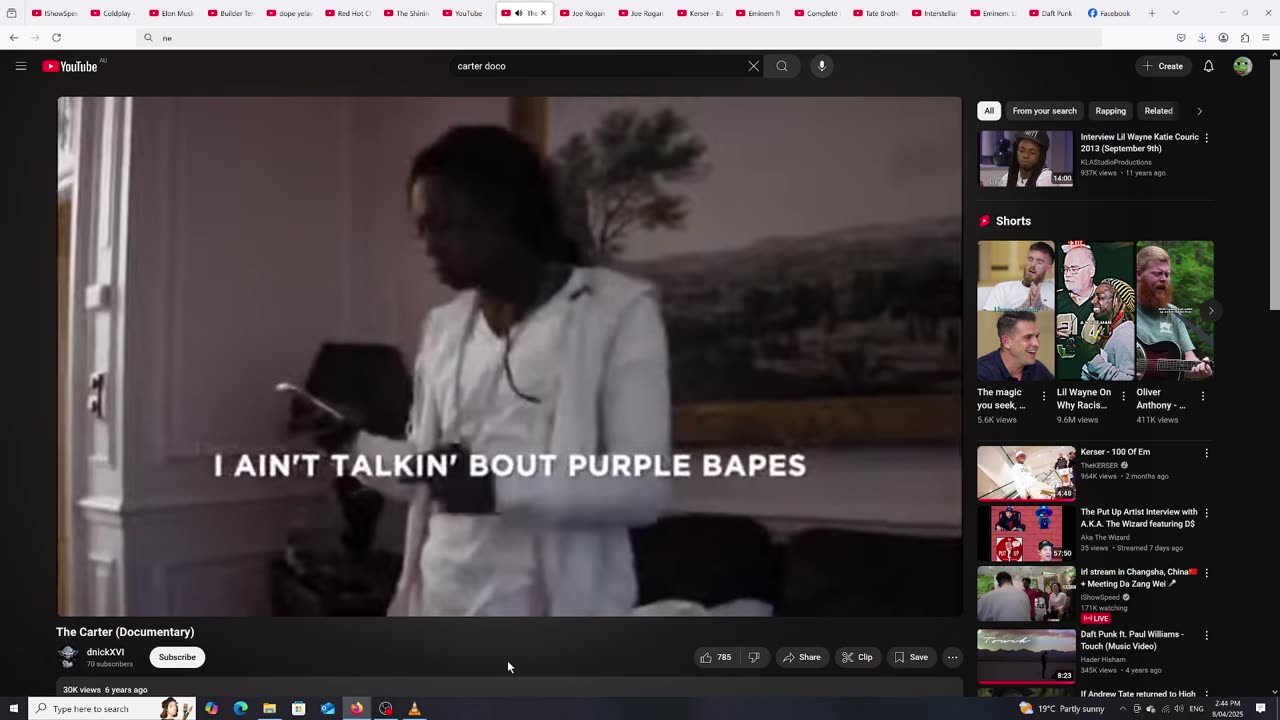
Task: Show more filter chips with the arrow
Action: pyautogui.click(x=1199, y=111)
